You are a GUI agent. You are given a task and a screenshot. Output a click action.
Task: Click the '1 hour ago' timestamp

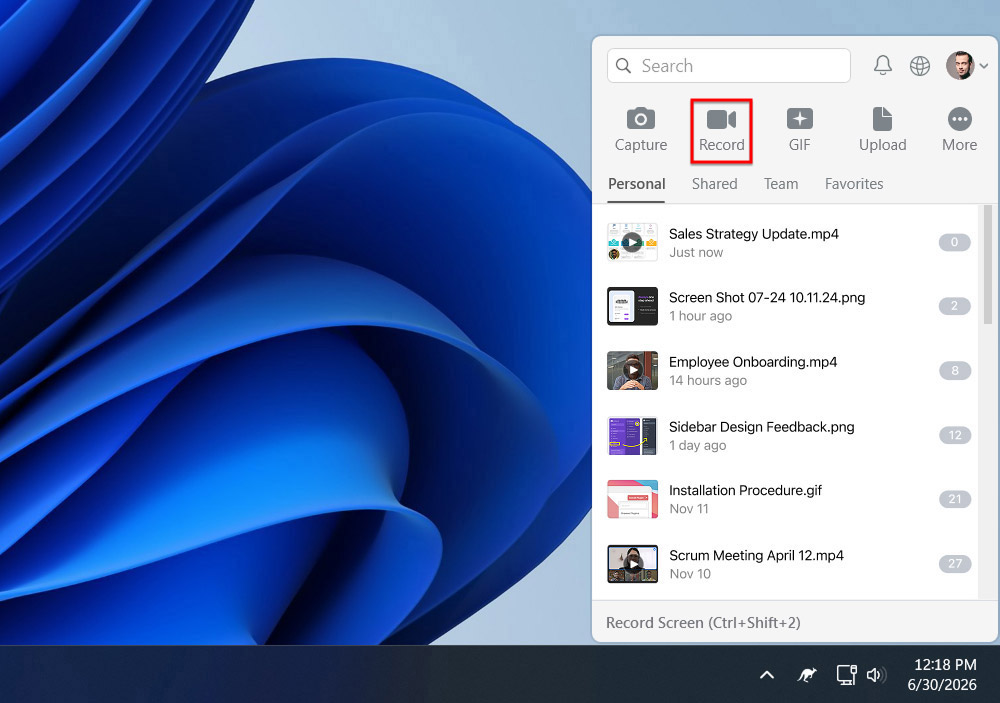pyautogui.click(x=700, y=316)
